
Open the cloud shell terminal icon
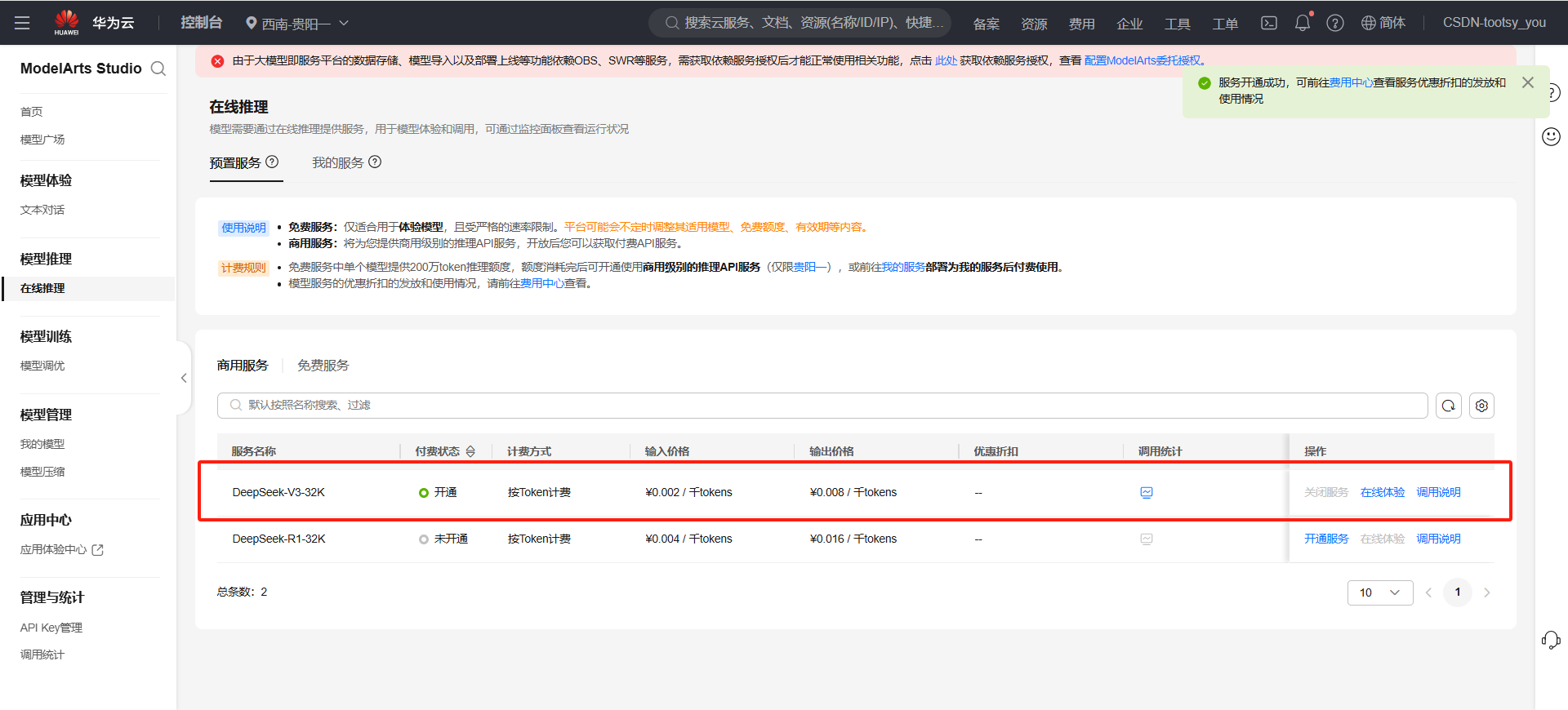(1268, 23)
